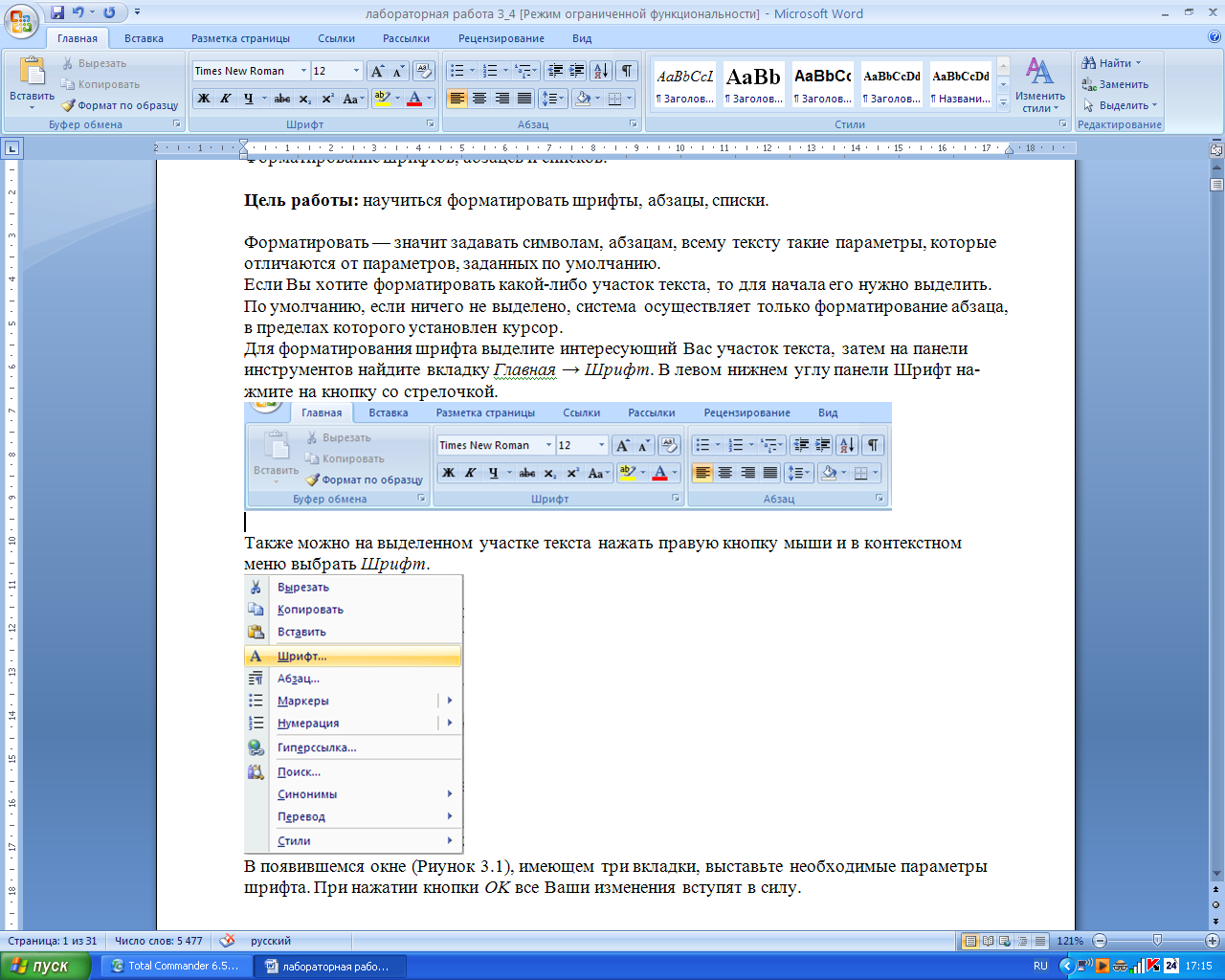Open the font size 12 dropdown in top ribbon
The height and width of the screenshot is (980, 1225).
(356, 71)
